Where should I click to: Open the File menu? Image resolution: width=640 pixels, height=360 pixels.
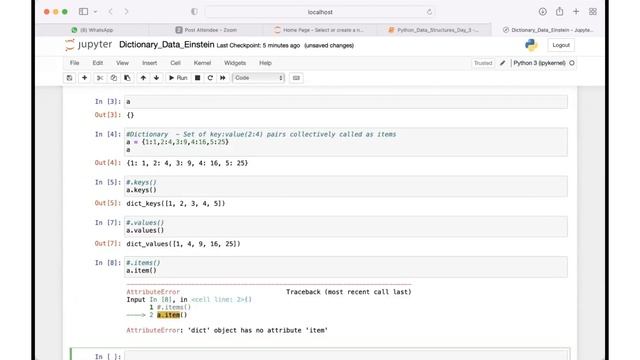pos(74,63)
